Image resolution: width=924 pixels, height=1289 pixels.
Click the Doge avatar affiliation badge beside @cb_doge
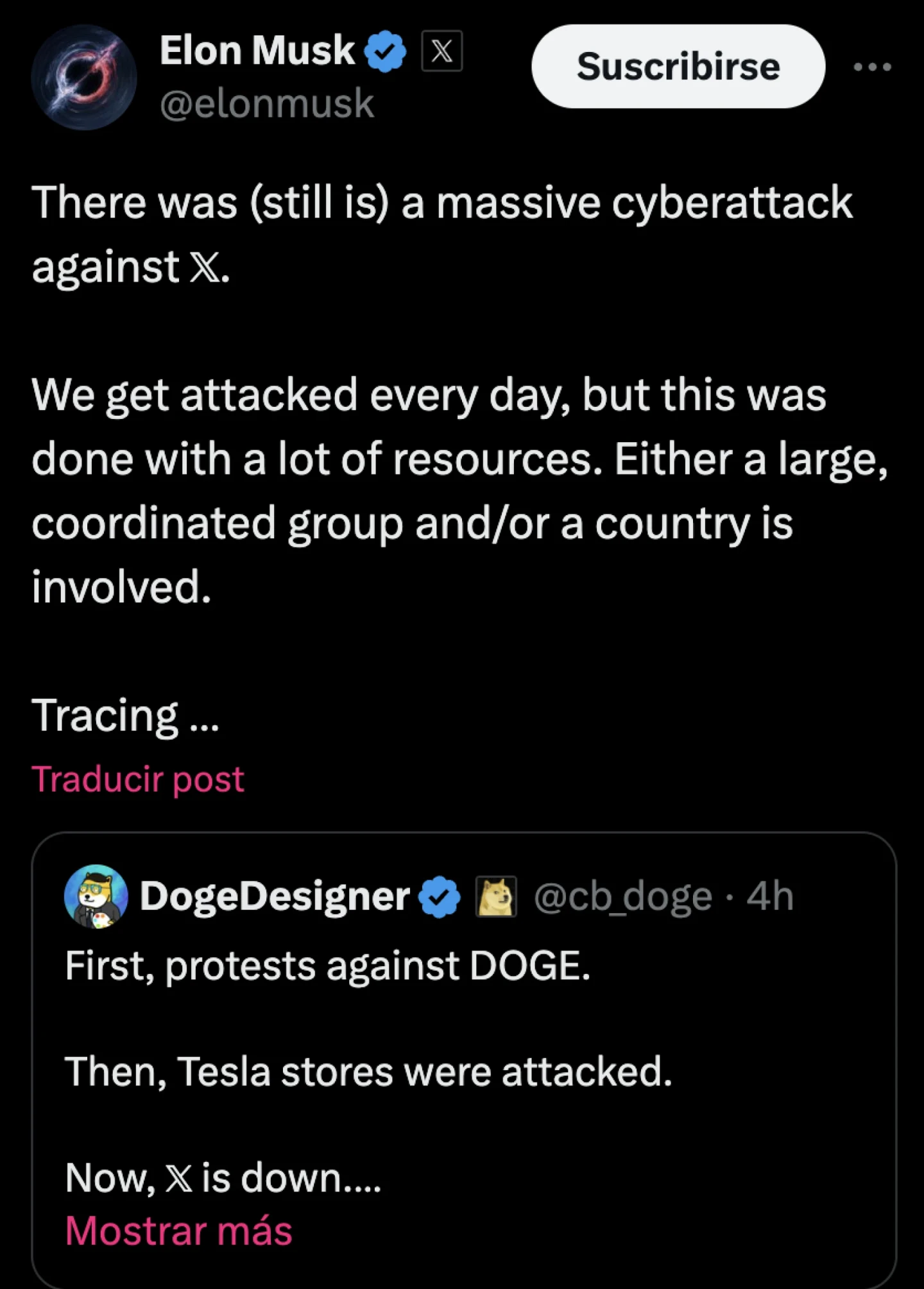tap(494, 896)
